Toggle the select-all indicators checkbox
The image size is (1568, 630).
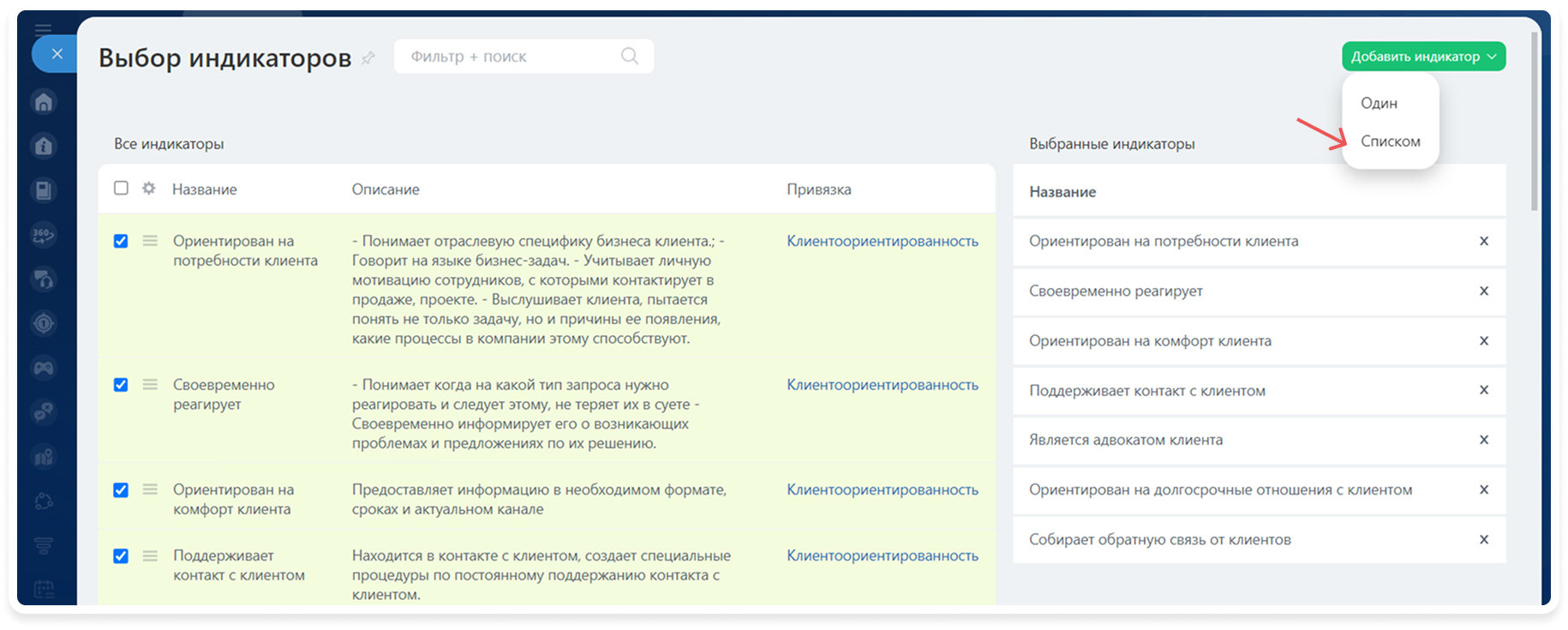pos(121,188)
